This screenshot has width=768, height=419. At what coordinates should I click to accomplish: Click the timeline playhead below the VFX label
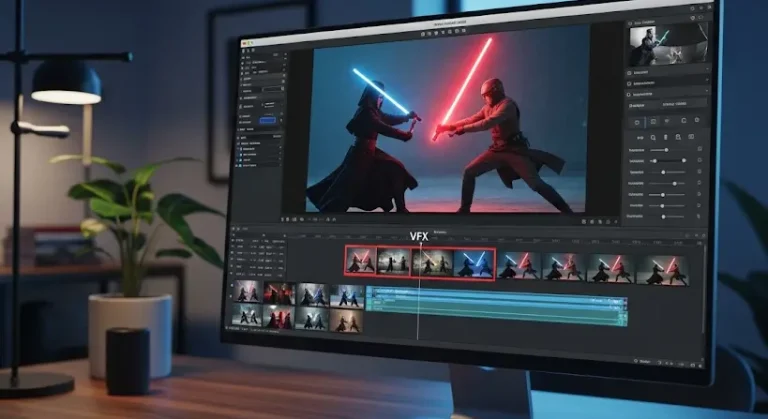point(419,289)
